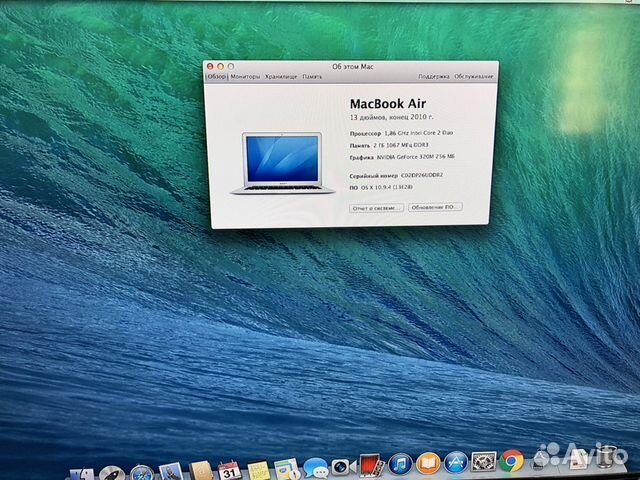Viewport: 640px width, 480px height.
Task: Launch the App Store dock icon
Action: point(456,465)
